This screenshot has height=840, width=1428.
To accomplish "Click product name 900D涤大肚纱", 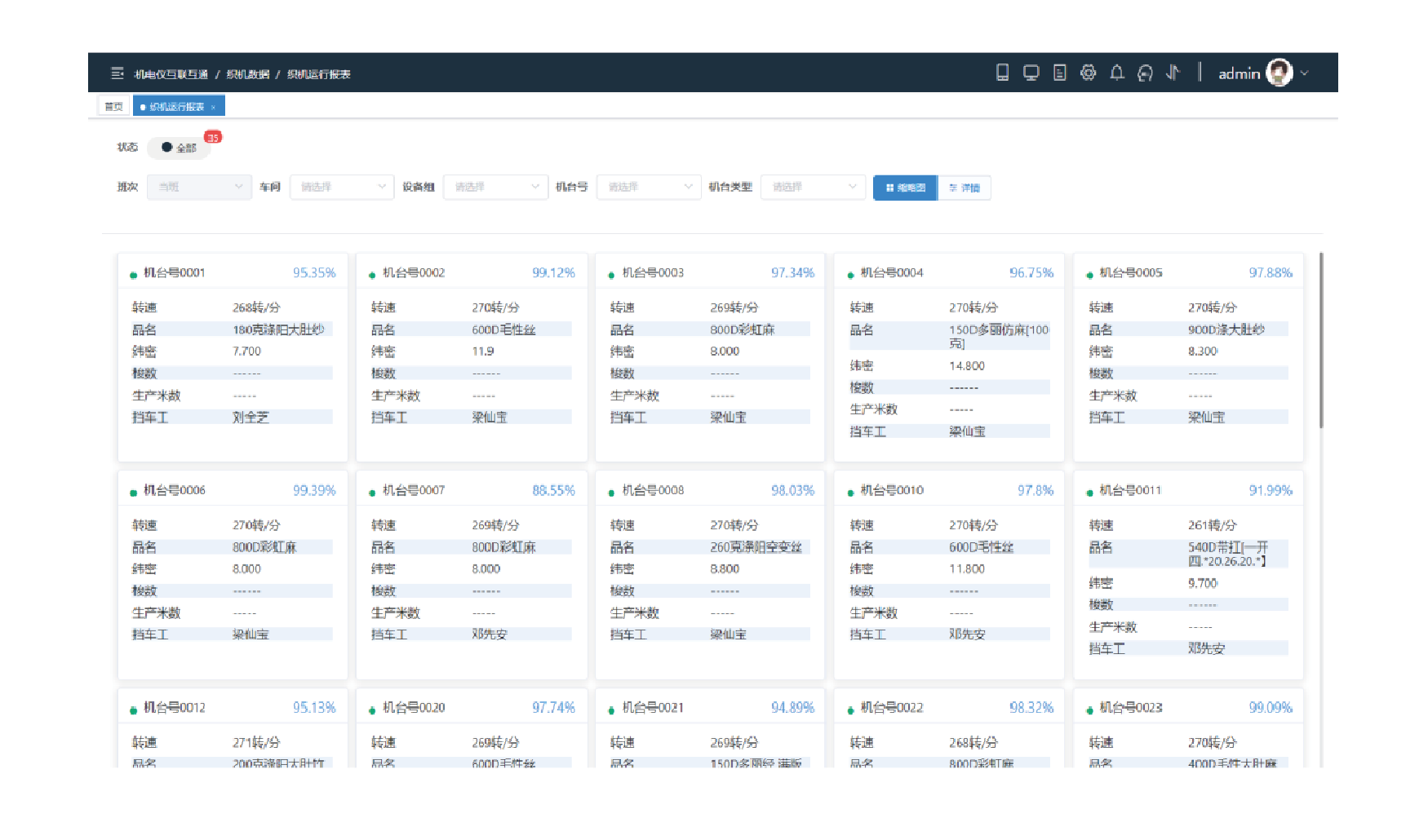I will [x=1226, y=329].
